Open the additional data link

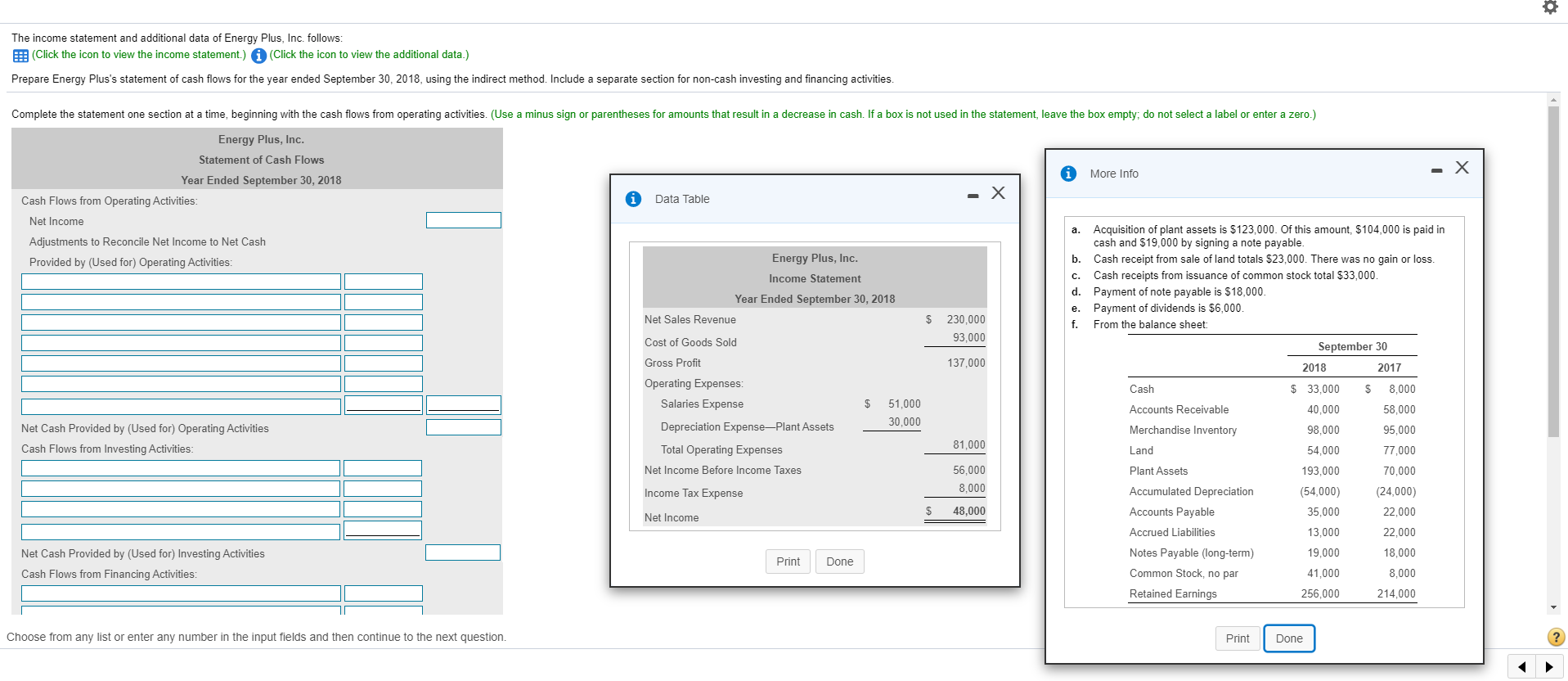pyautogui.click(x=369, y=55)
